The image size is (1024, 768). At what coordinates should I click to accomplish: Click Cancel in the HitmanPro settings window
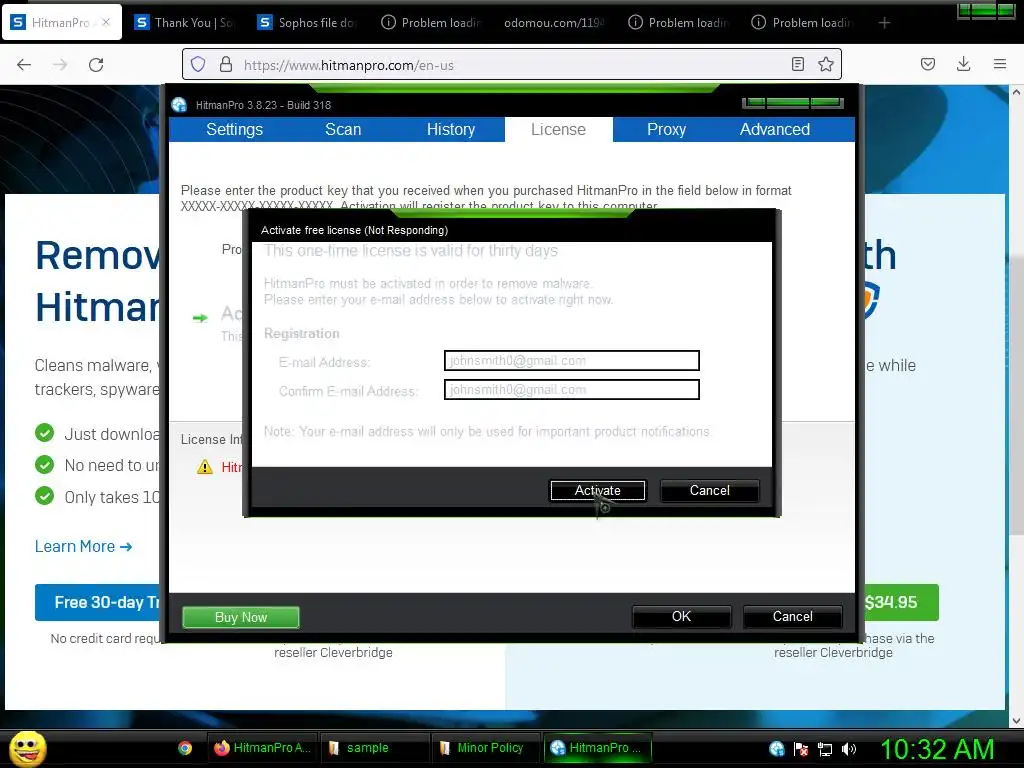(792, 616)
